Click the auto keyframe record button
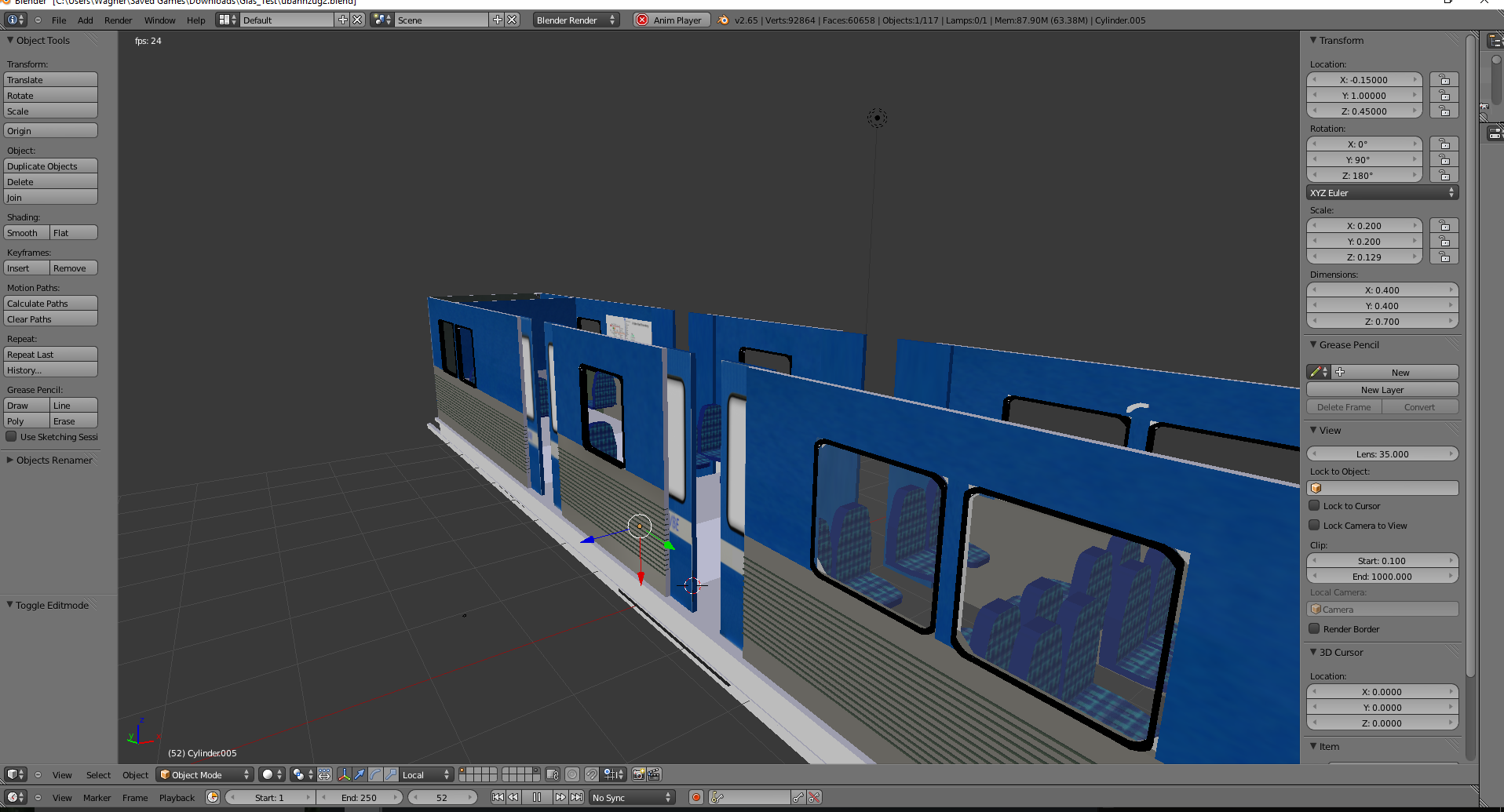Image resolution: width=1504 pixels, height=812 pixels. point(695,797)
